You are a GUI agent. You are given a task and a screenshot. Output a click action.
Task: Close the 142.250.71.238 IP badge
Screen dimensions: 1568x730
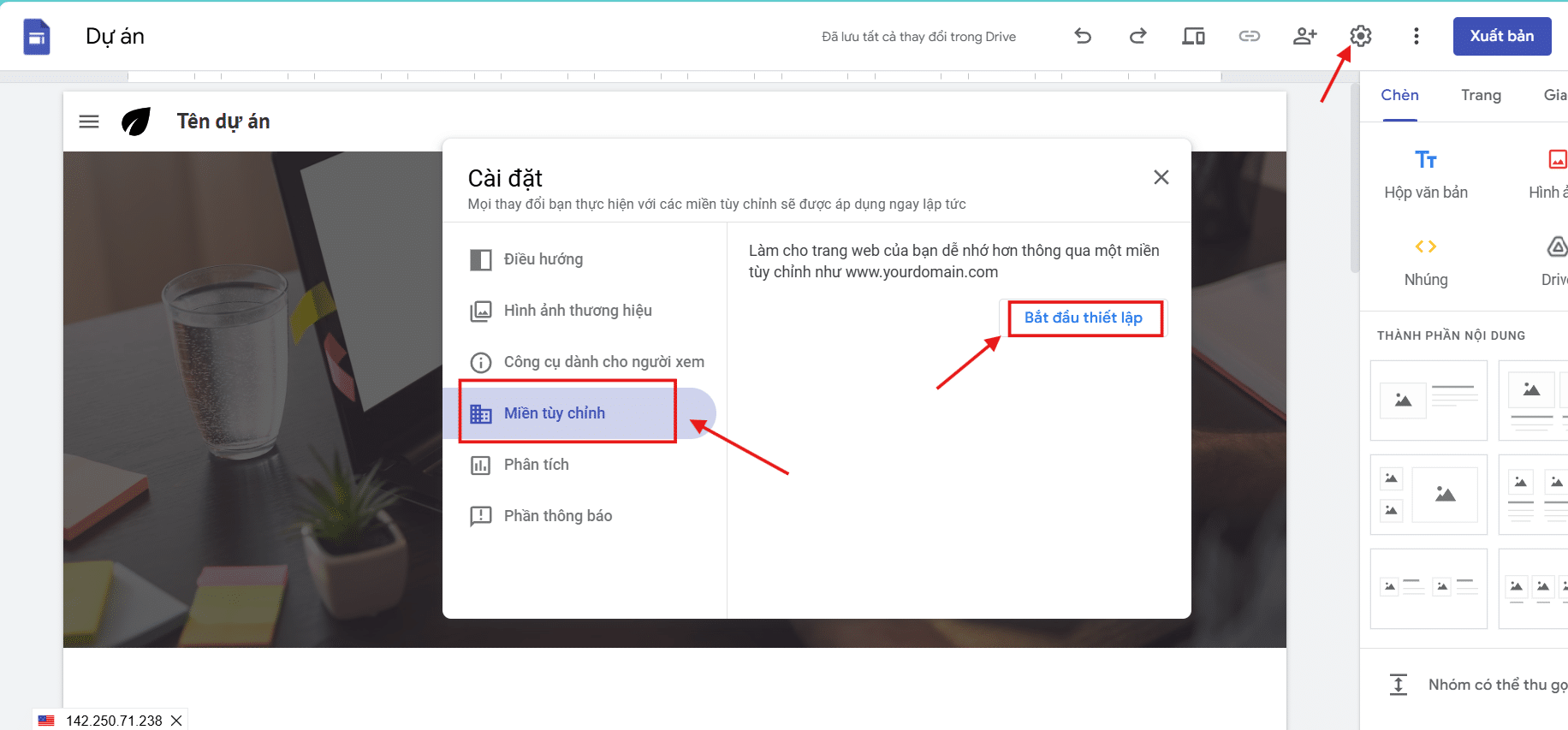(x=176, y=721)
